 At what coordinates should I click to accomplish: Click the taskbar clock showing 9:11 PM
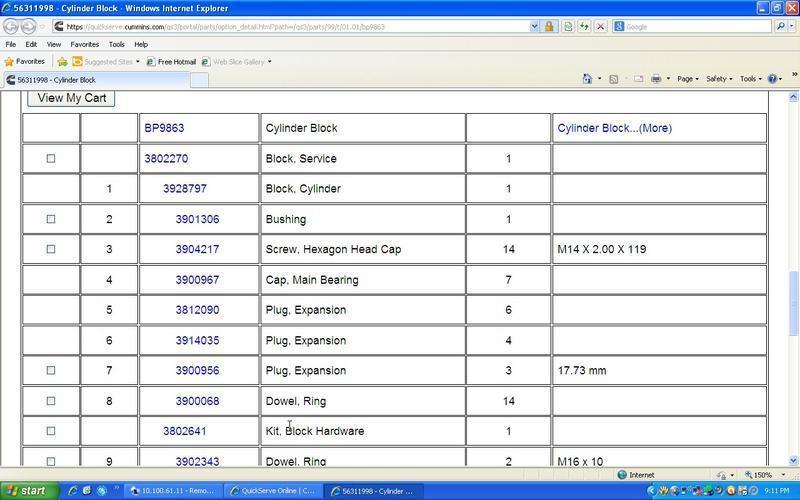[777, 491]
